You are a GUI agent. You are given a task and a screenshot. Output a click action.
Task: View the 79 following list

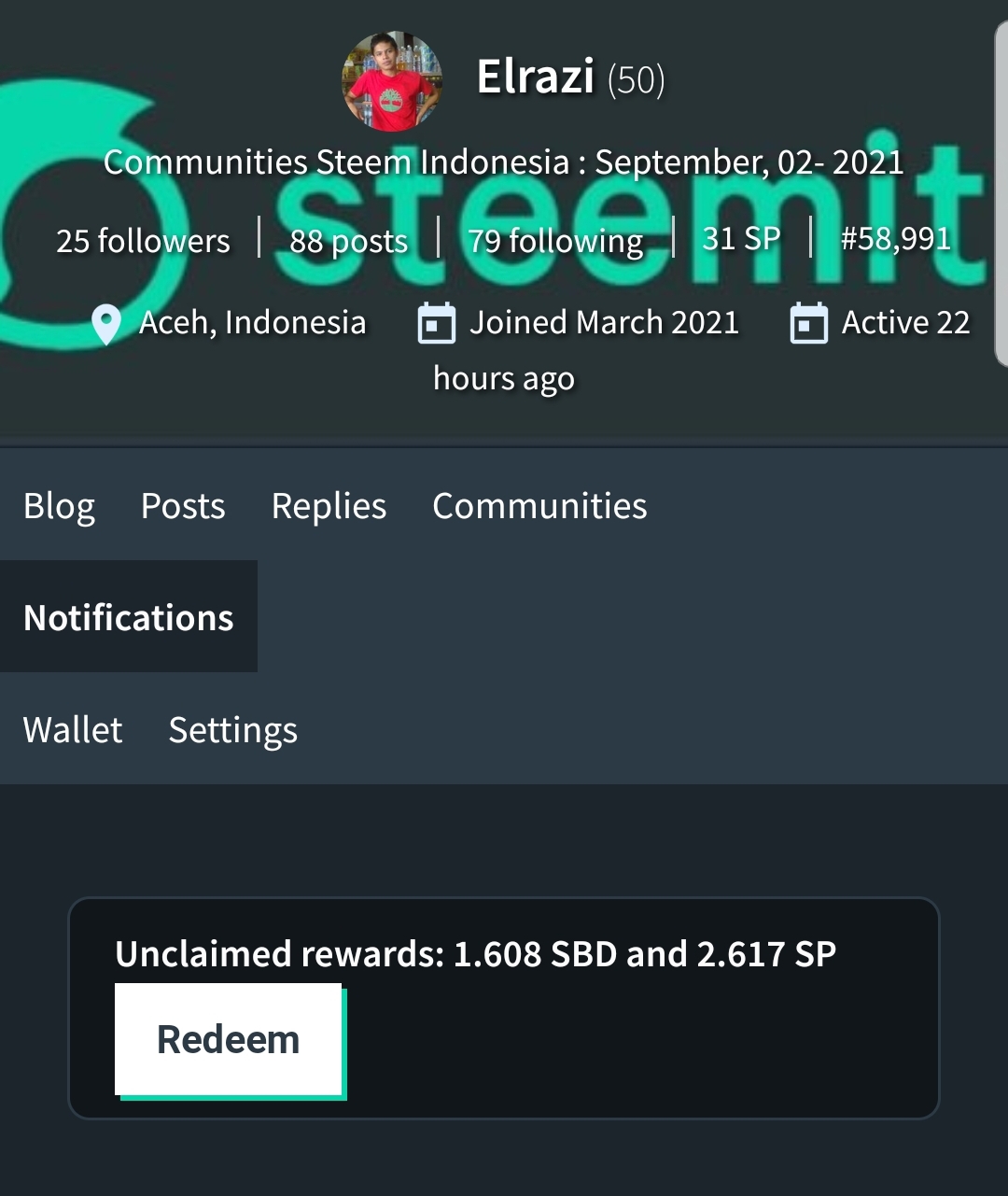tap(555, 242)
